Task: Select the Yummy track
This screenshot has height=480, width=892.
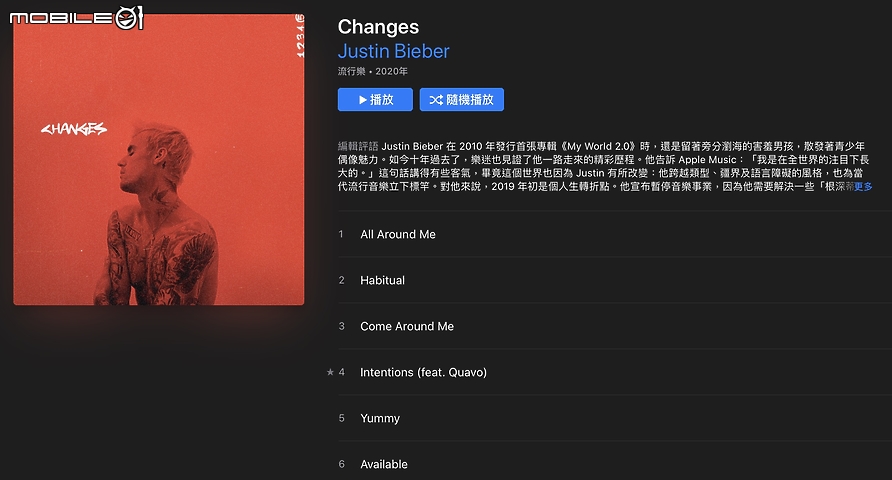Action: pyautogui.click(x=614, y=419)
